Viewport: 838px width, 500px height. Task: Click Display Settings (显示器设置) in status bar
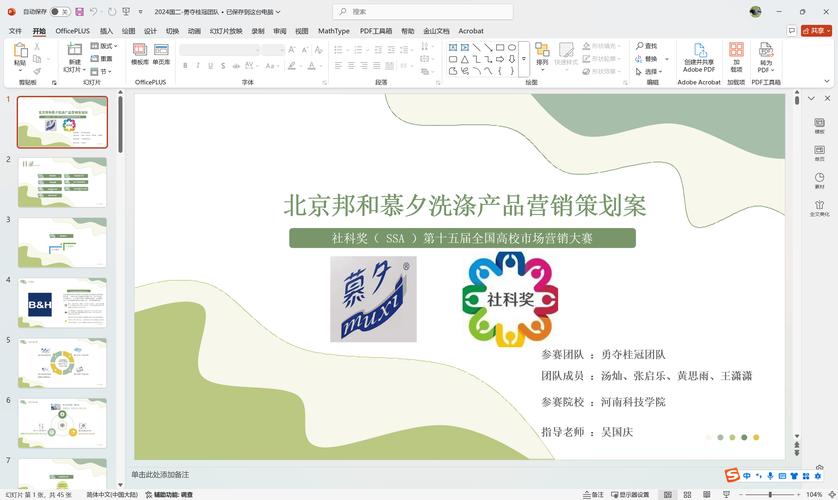coord(630,495)
